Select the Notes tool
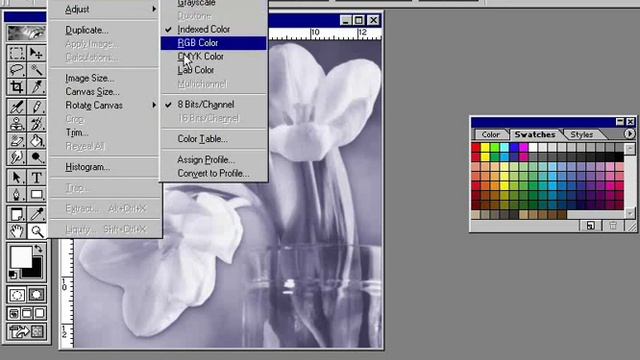640x360 pixels. tap(17, 214)
